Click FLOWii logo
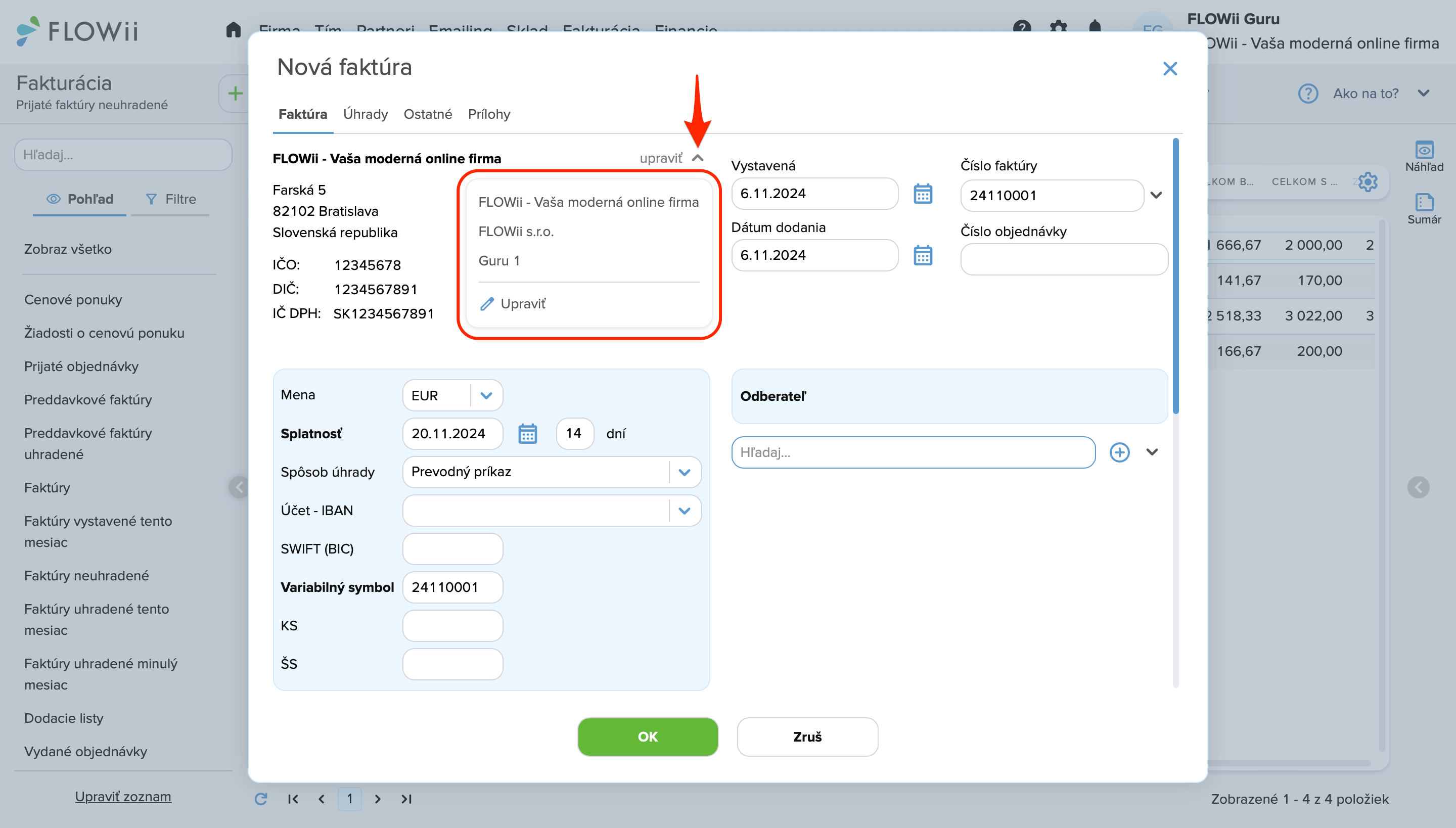 [77, 31]
